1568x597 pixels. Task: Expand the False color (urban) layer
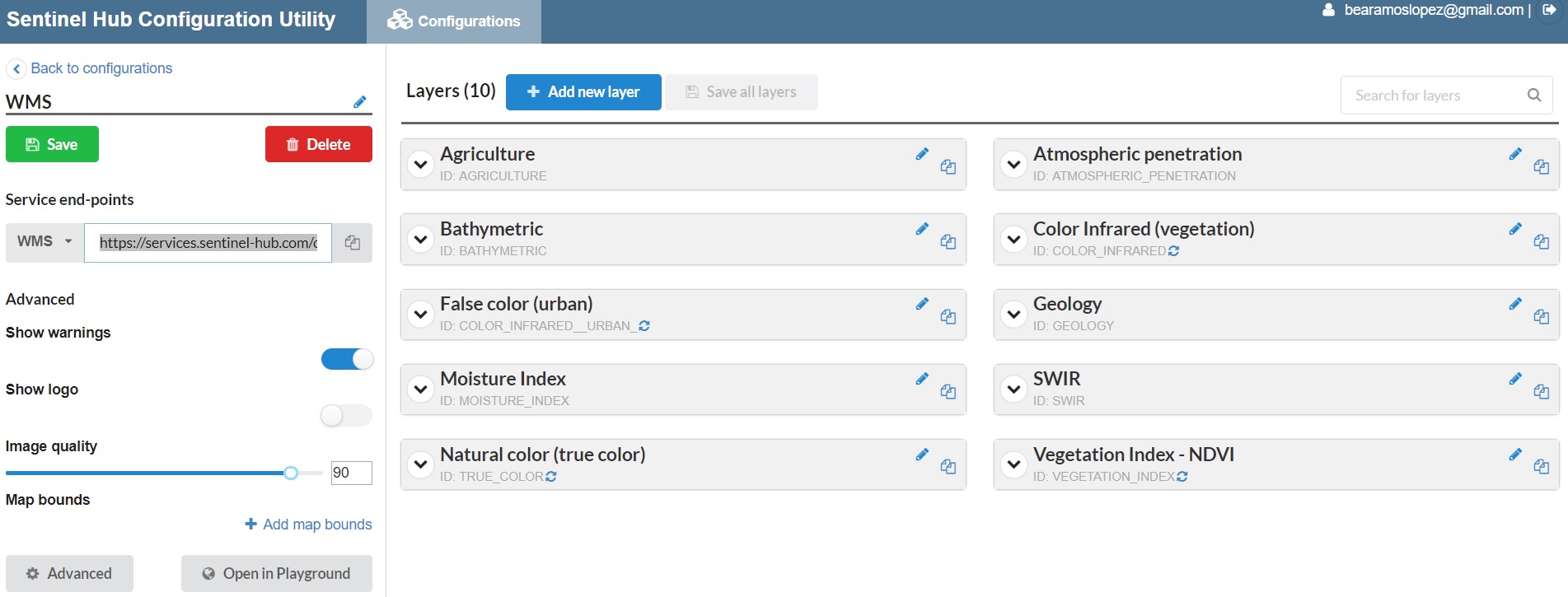[x=421, y=315]
